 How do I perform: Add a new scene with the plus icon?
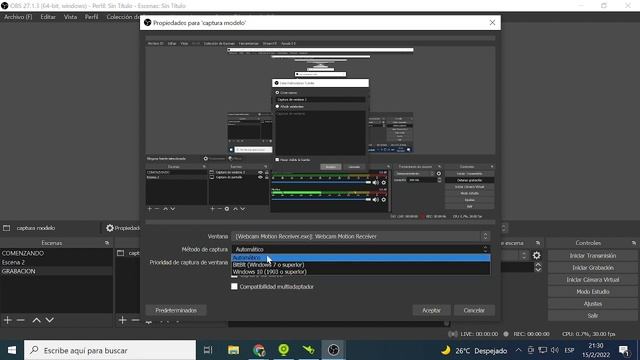pos(7,320)
